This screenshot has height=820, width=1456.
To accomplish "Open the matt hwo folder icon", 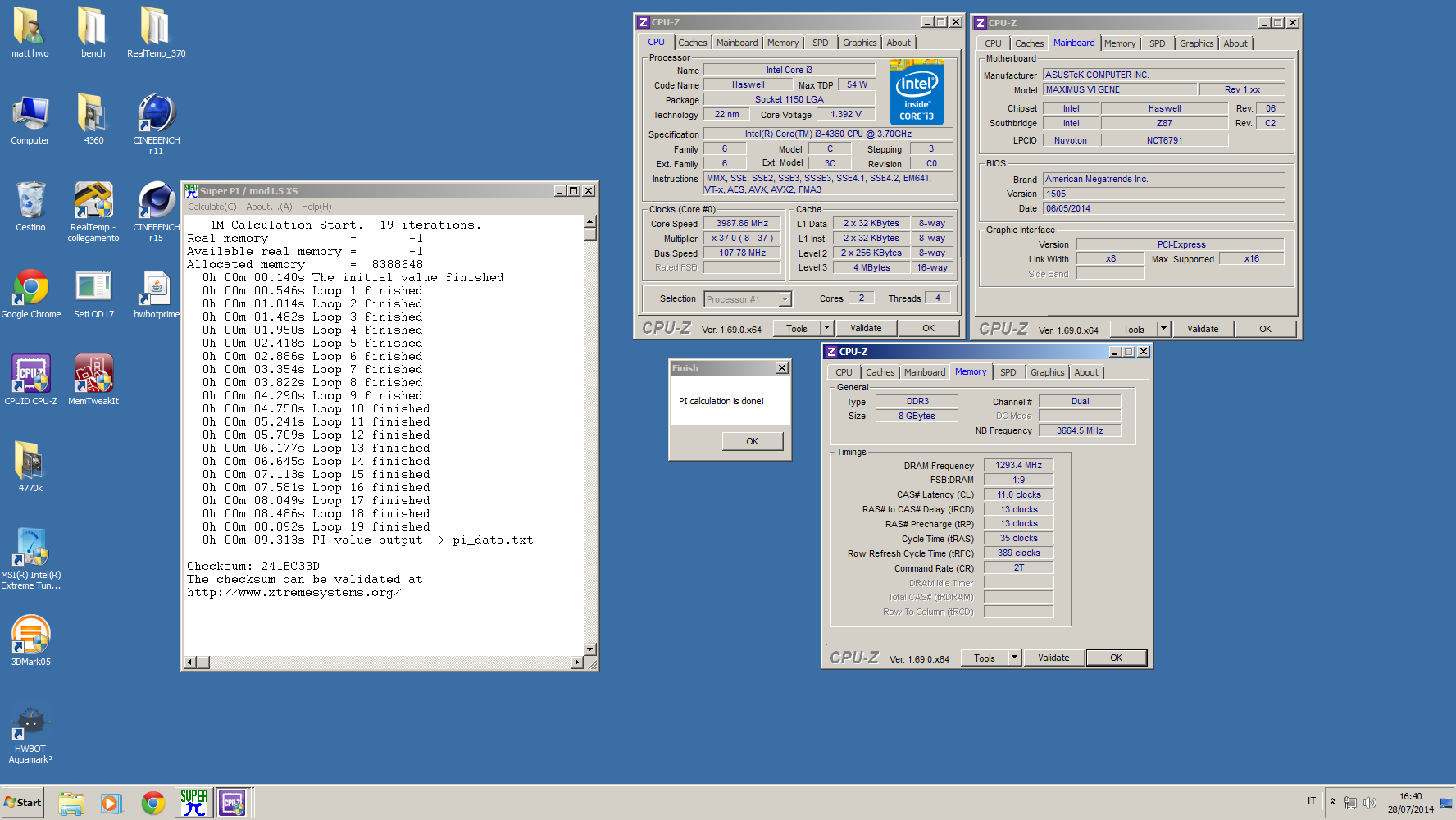I will pos(30,33).
